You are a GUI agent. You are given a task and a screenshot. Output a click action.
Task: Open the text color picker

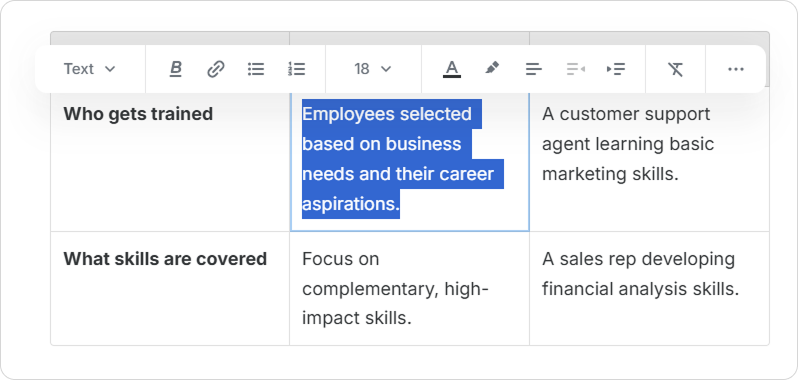[451, 69]
